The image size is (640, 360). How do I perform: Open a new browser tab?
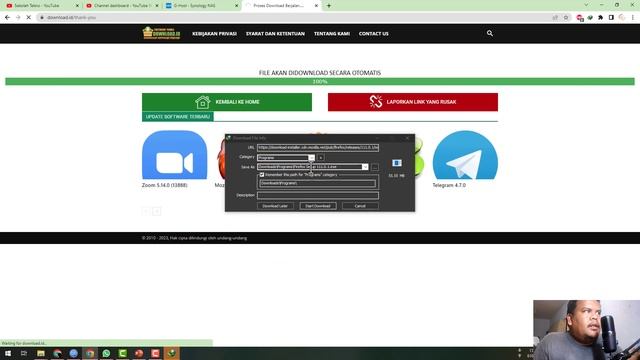(329, 6)
